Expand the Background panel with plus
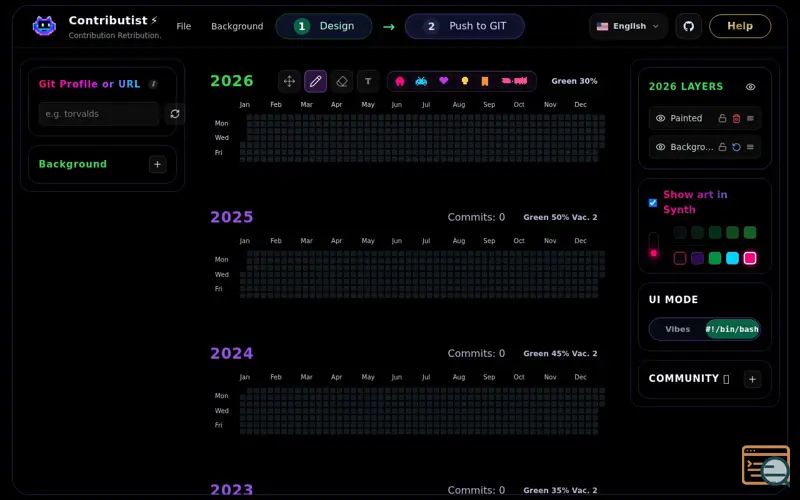 pos(158,164)
